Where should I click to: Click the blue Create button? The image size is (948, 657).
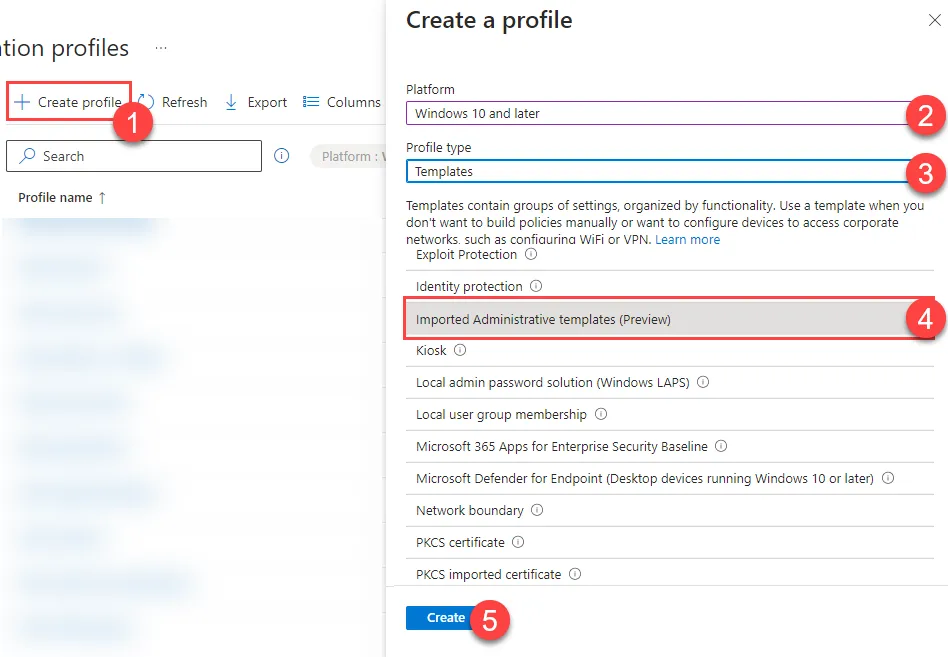[445, 618]
